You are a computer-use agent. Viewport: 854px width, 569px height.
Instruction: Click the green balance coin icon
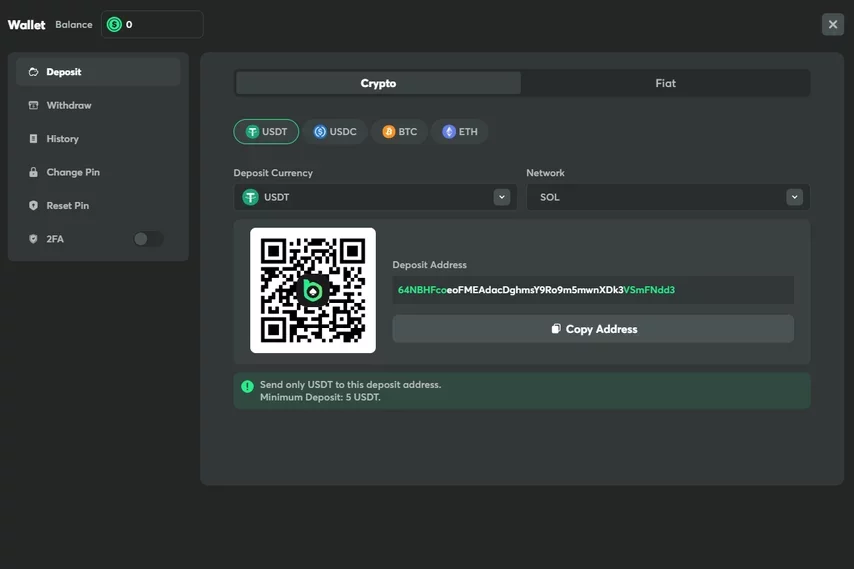[114, 24]
